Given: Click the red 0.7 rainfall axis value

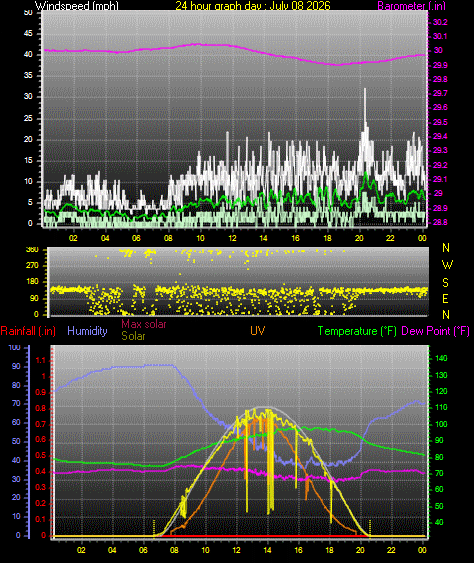Looking at the screenshot, I should point(41,424).
